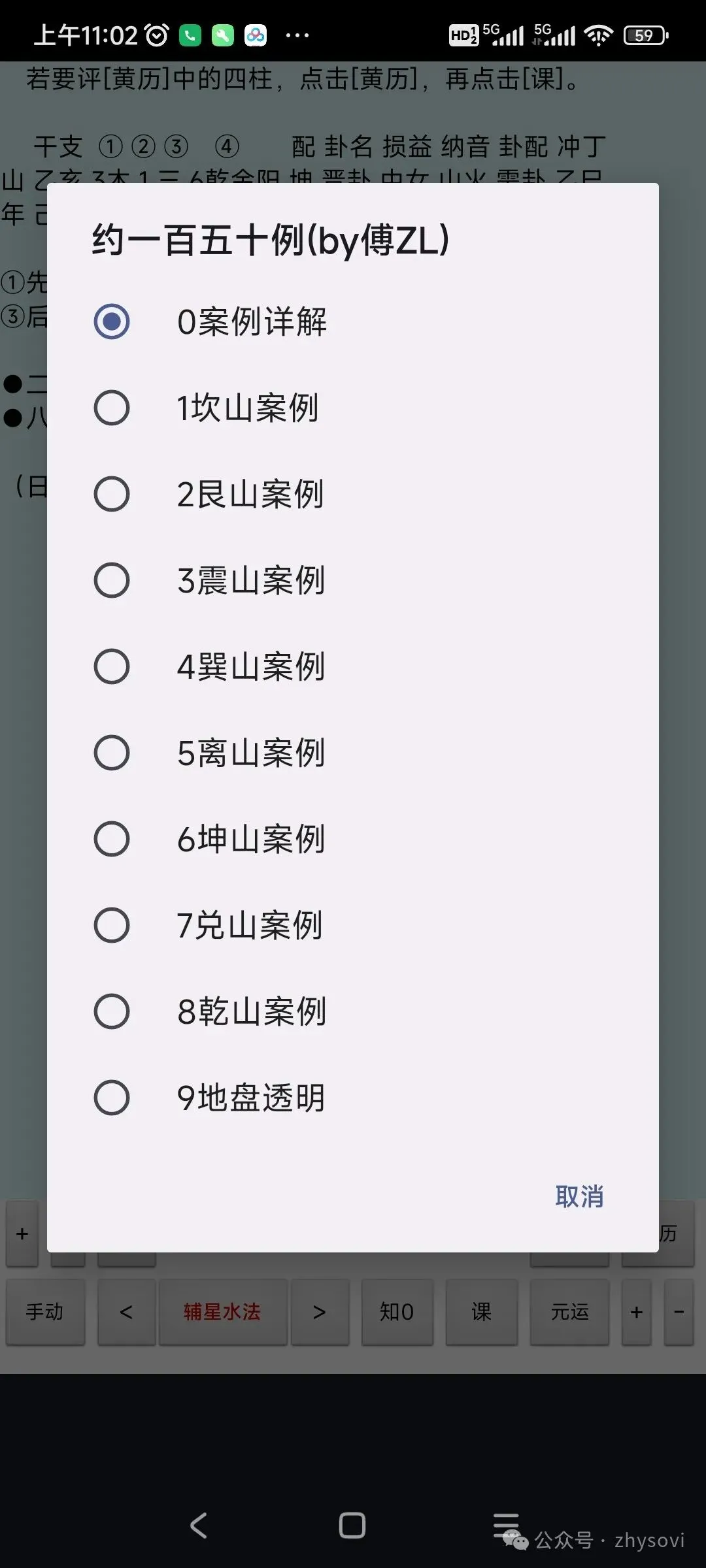Choose 5离山案例 from the list
Screen dimensions: 706x1568
coord(353,753)
